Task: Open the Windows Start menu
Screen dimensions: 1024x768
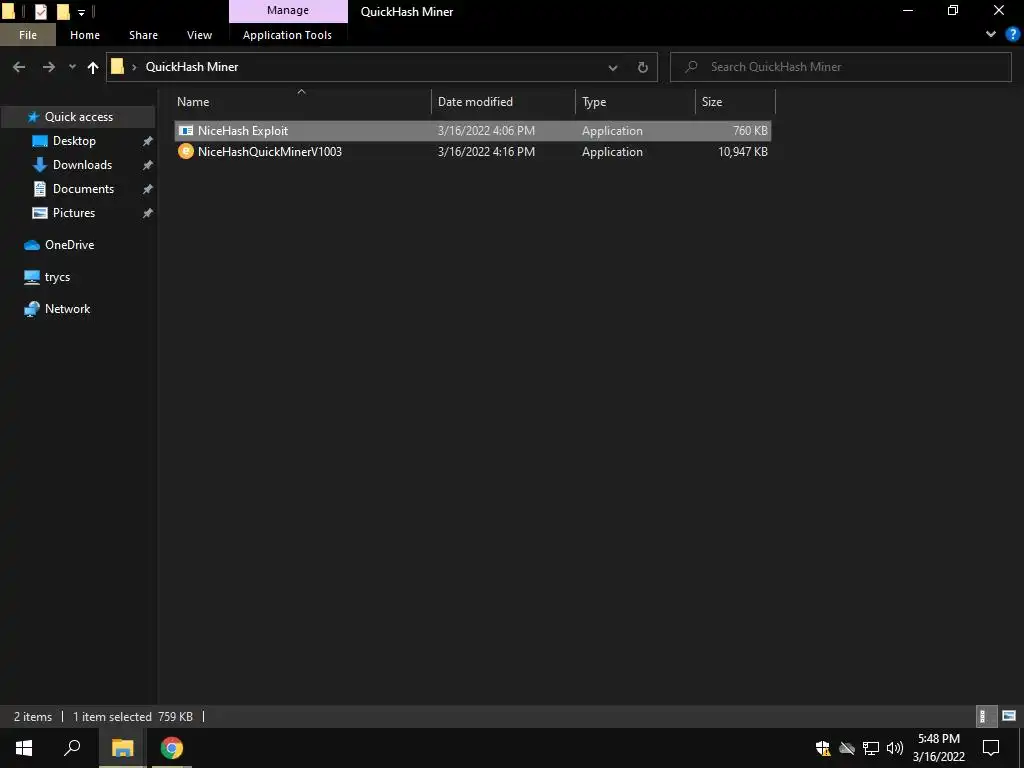Action: coord(24,748)
